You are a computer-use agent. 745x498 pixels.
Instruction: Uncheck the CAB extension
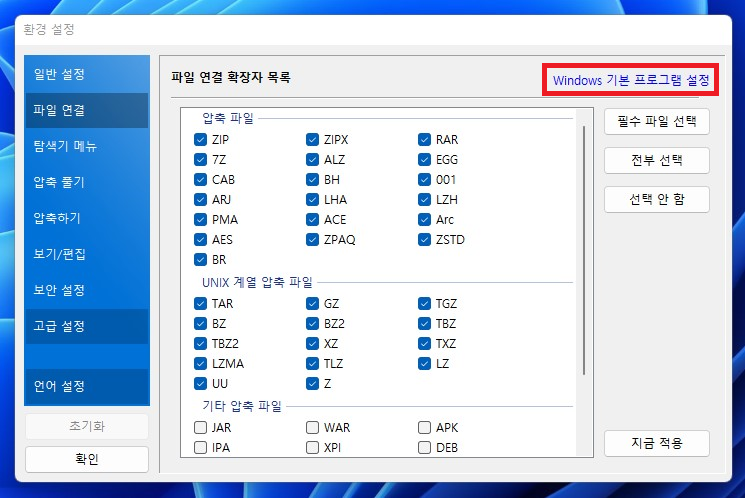[x=201, y=180]
